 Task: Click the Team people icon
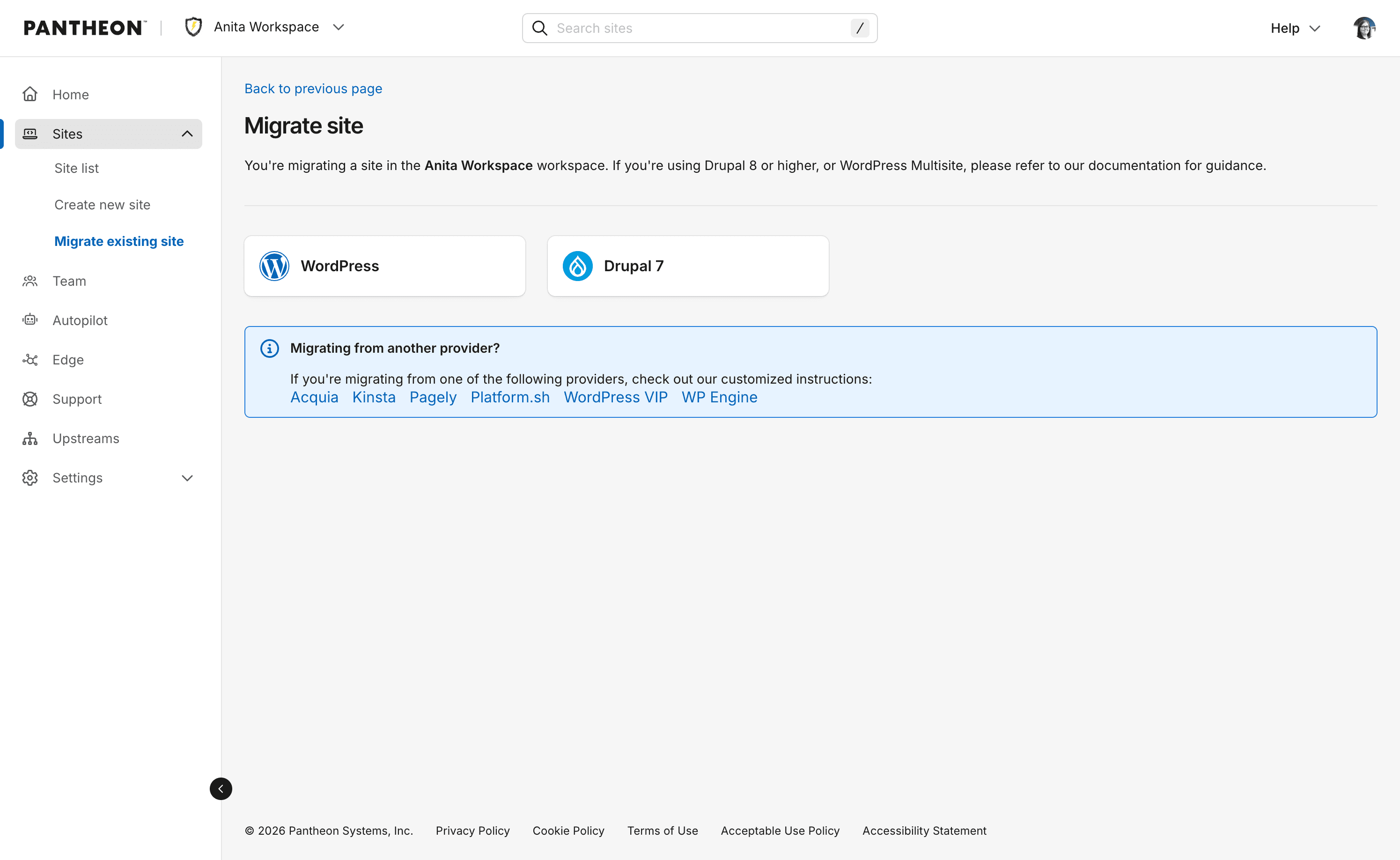click(30, 281)
